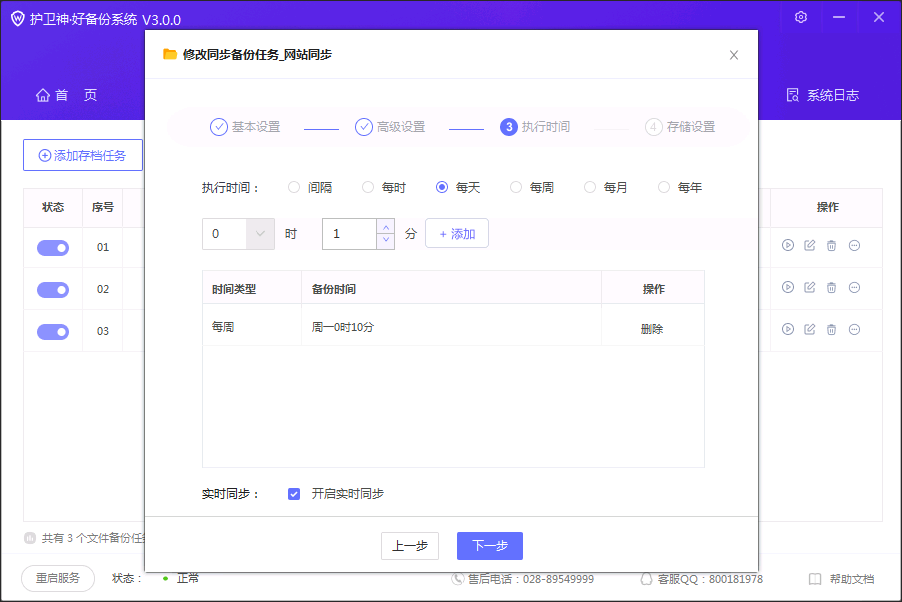Image resolution: width=902 pixels, height=602 pixels.
Task: Click the folder icon in dialog title
Action: coord(170,54)
